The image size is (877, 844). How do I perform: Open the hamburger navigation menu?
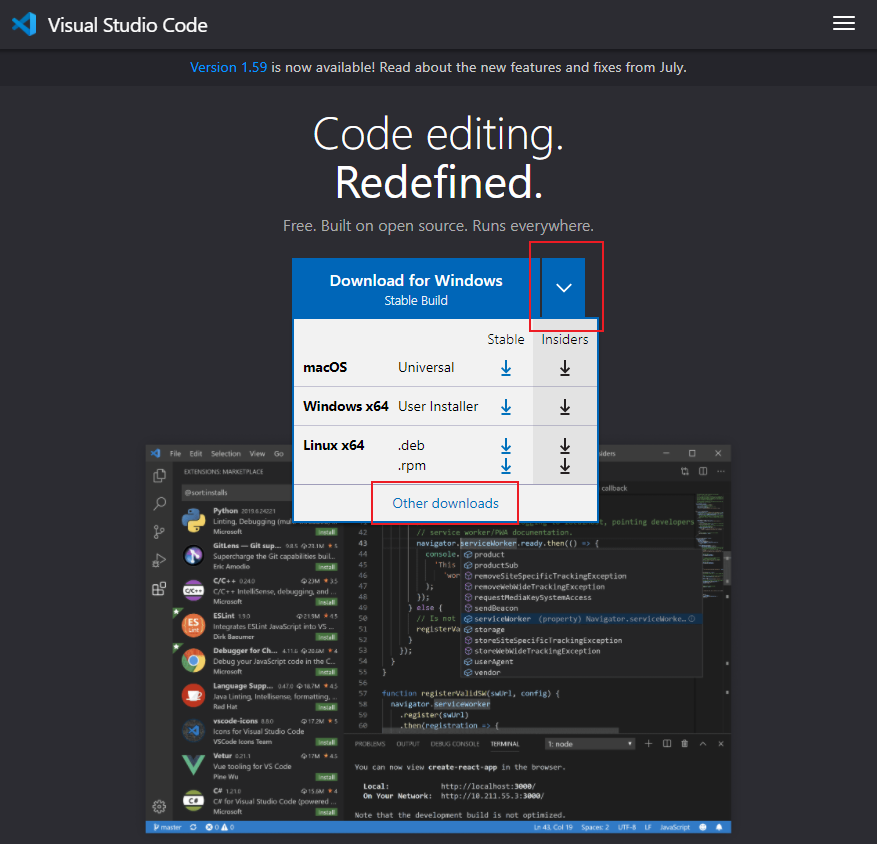click(843, 23)
